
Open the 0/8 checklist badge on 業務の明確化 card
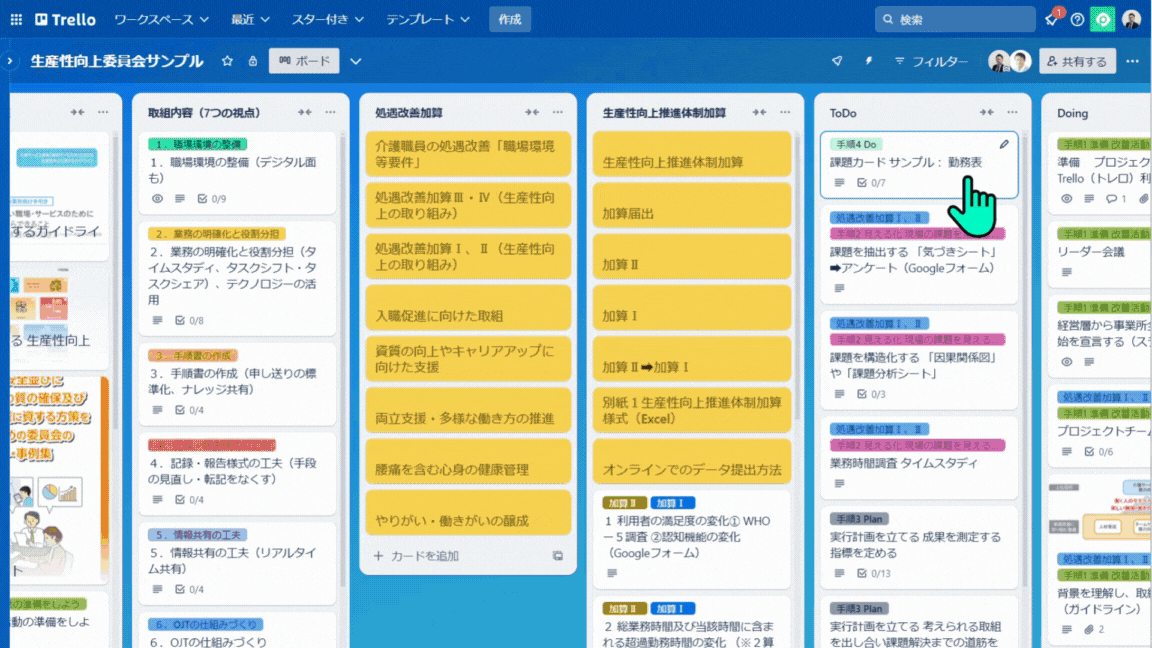[190, 320]
